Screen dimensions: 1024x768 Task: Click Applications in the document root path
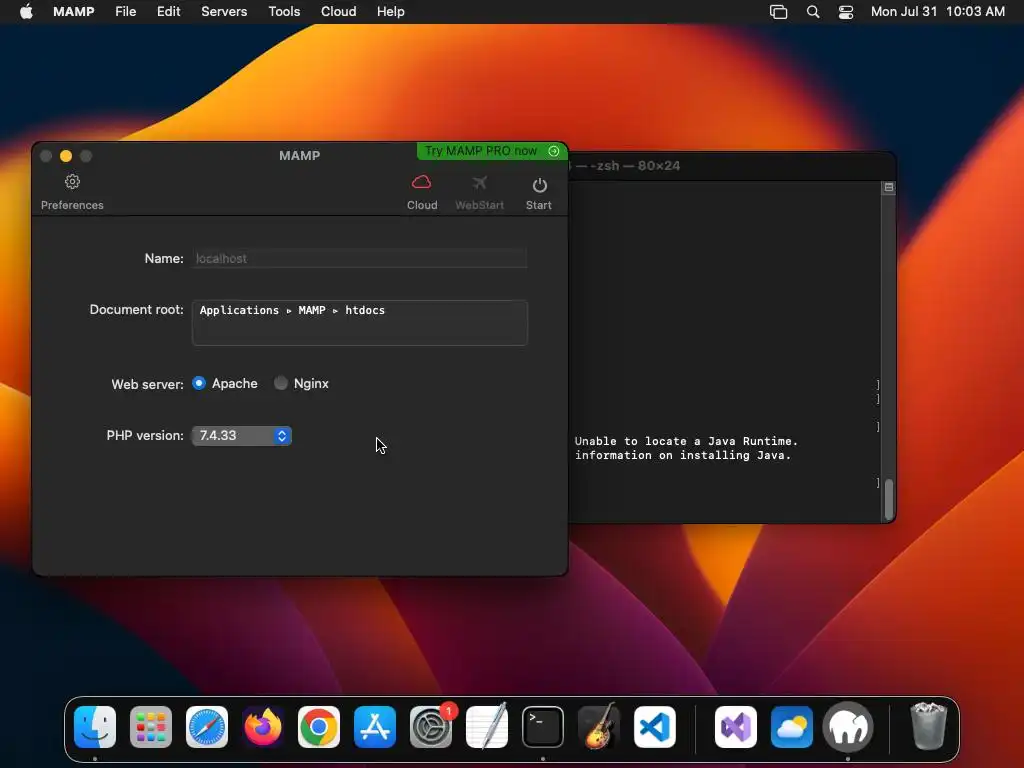coord(239,310)
